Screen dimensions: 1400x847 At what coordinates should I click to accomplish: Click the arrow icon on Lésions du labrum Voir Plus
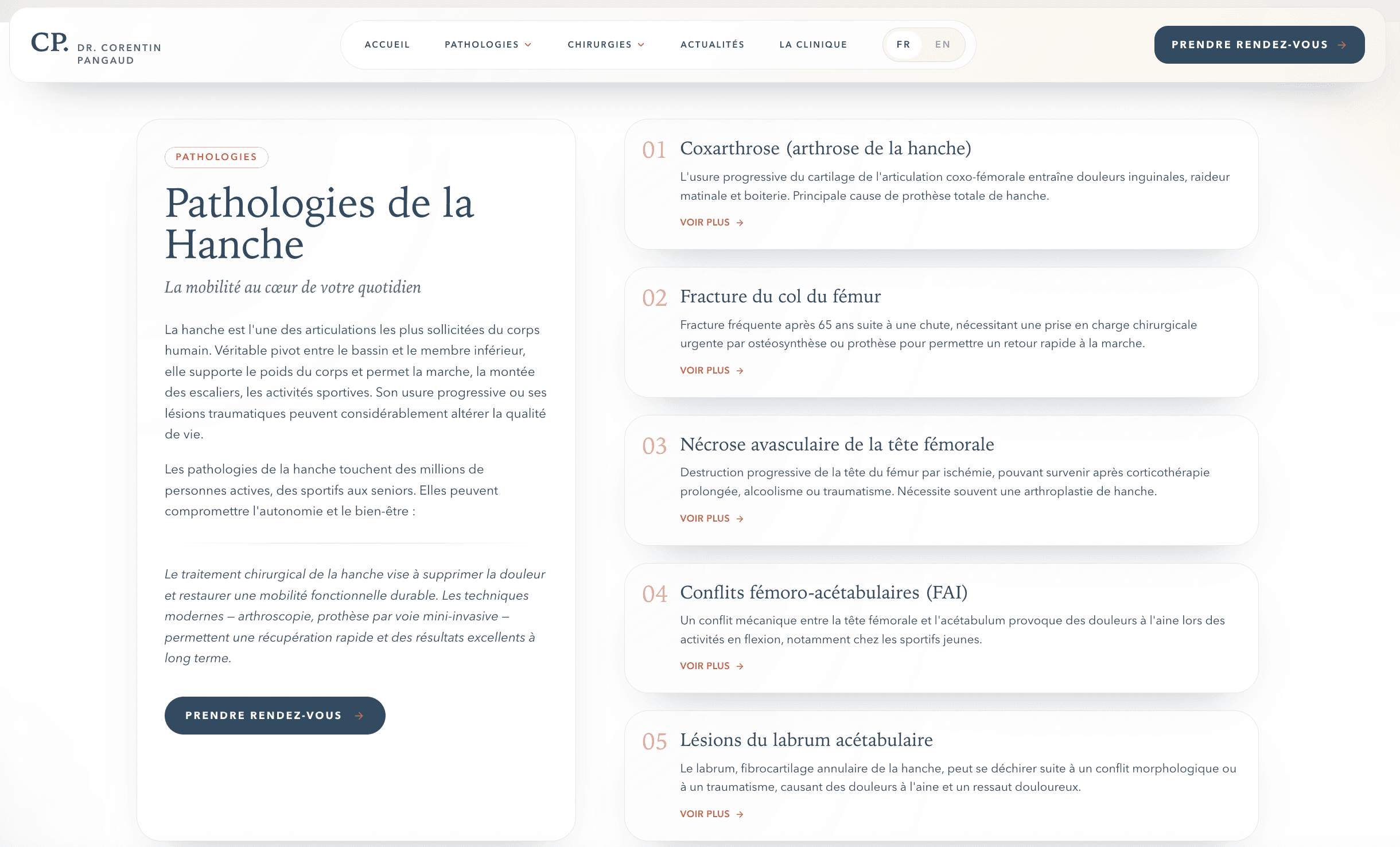(x=740, y=814)
